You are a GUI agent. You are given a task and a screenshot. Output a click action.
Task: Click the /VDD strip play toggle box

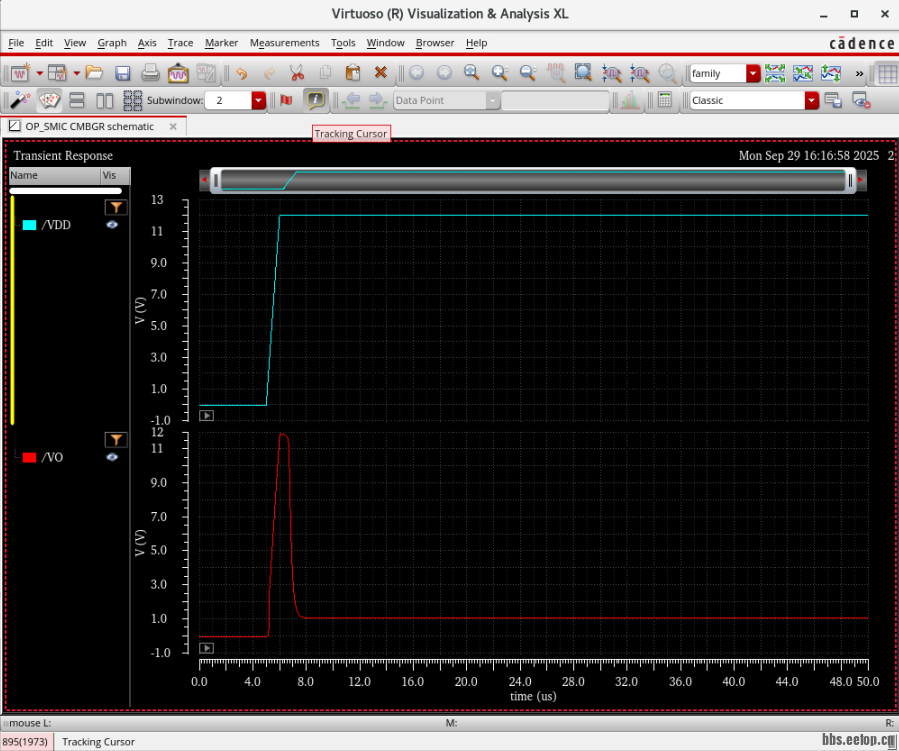coord(206,416)
